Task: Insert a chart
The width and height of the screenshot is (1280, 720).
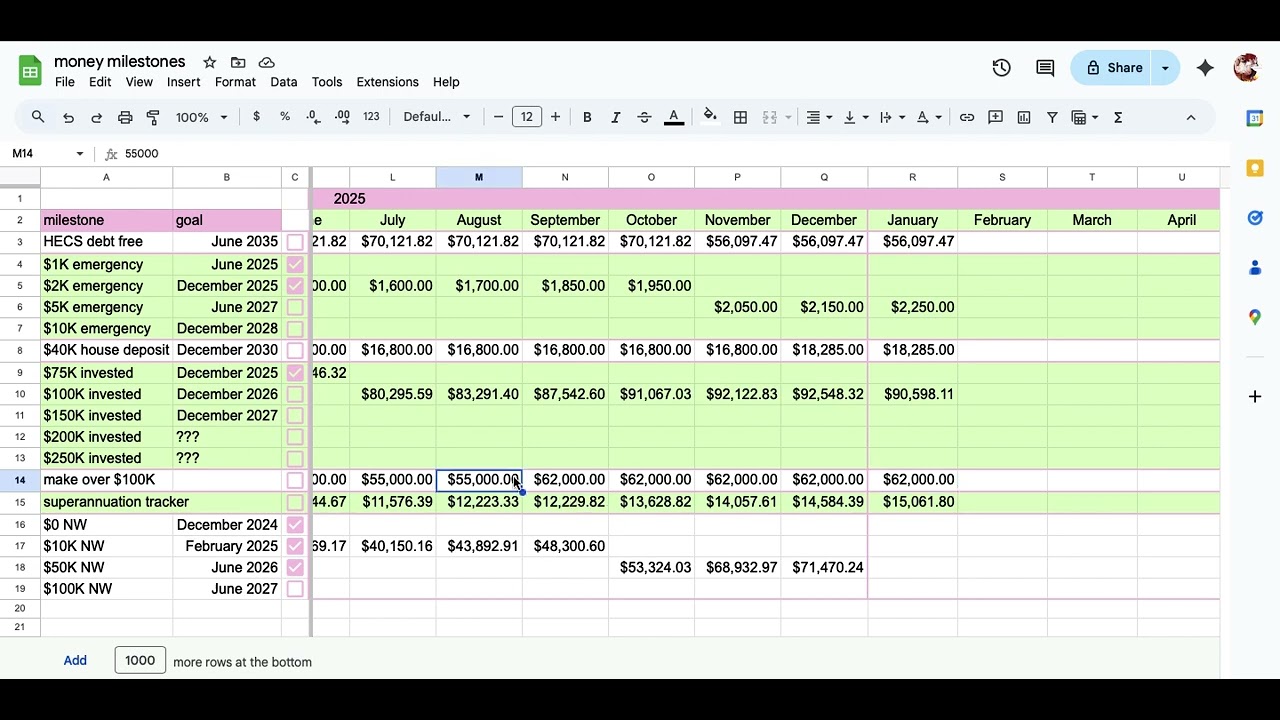Action: pyautogui.click(x=1024, y=117)
